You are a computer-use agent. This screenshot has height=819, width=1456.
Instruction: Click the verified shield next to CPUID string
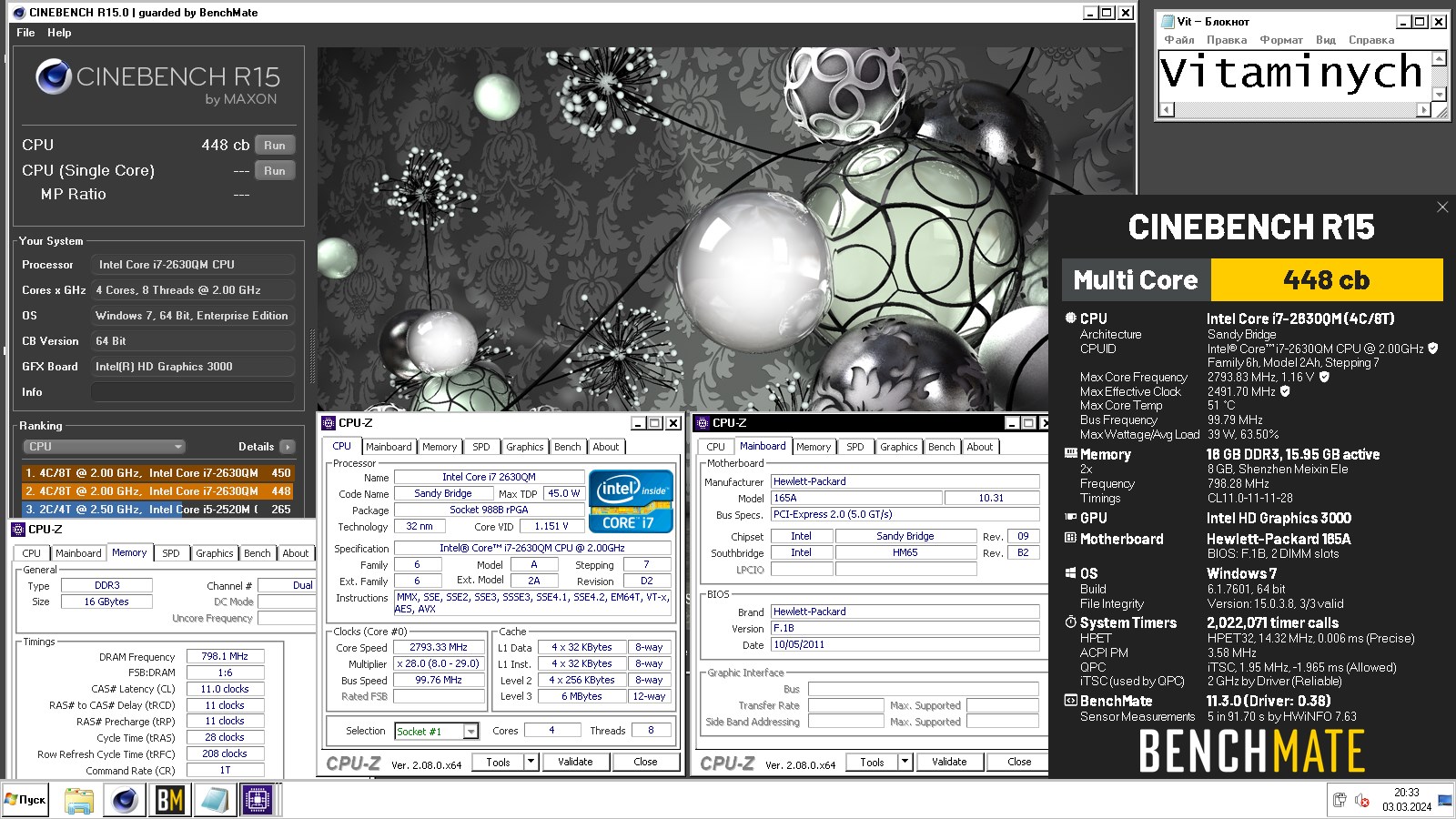pyautogui.click(x=1433, y=348)
